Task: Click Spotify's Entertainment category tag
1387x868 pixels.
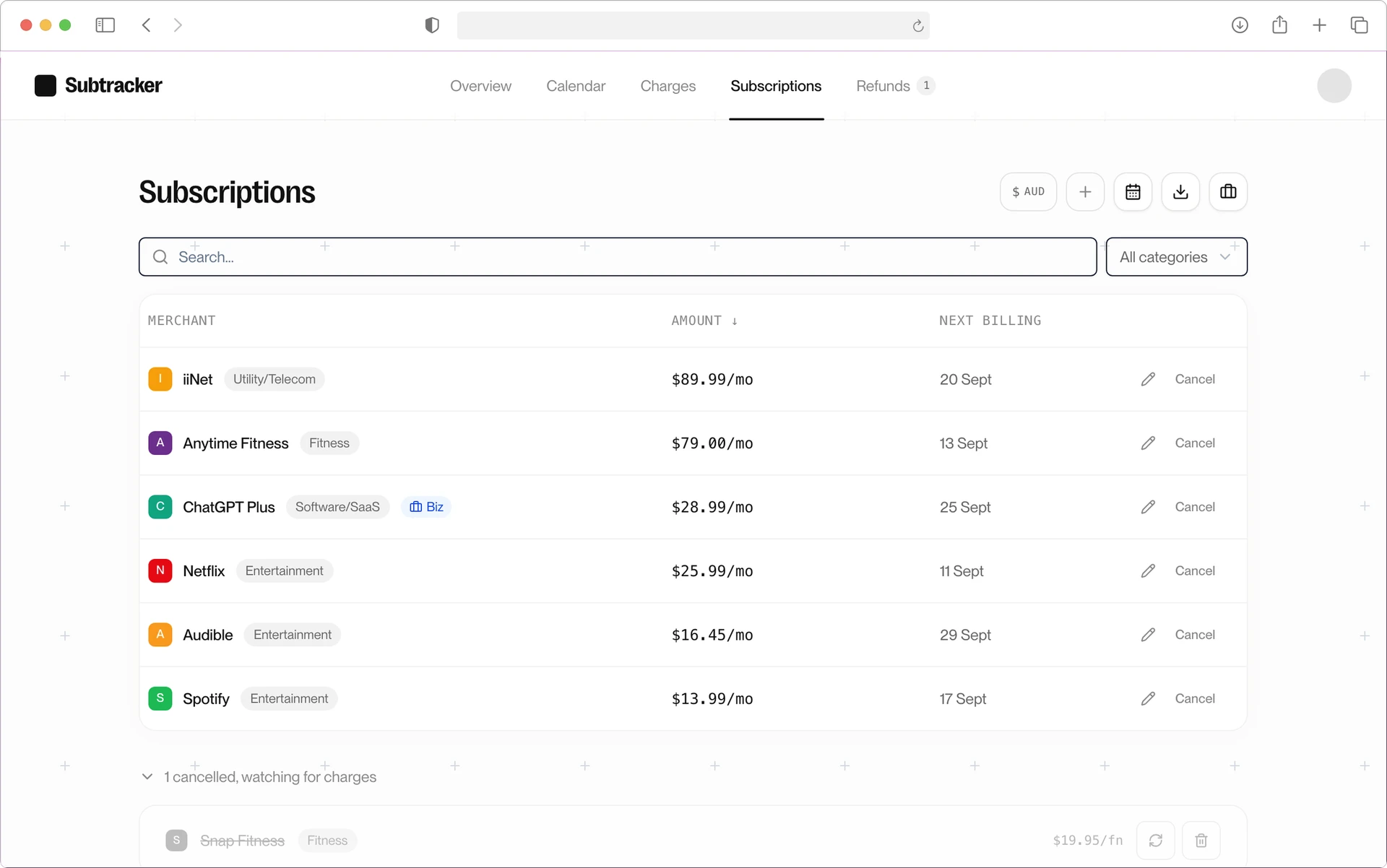Action: (x=289, y=699)
